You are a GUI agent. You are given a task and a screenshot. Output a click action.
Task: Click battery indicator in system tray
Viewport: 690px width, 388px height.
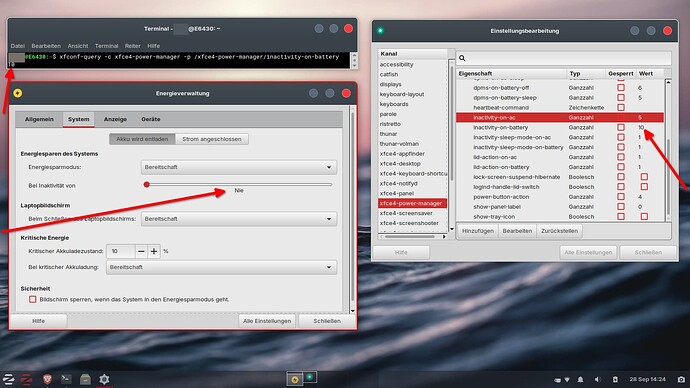pos(615,379)
